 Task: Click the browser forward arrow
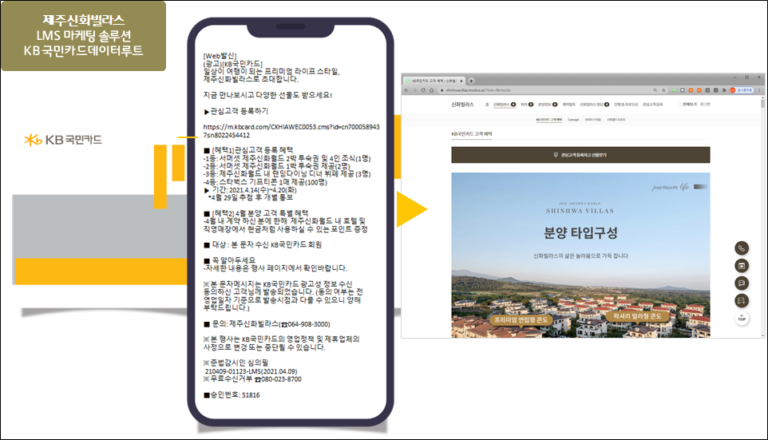[x=415, y=90]
